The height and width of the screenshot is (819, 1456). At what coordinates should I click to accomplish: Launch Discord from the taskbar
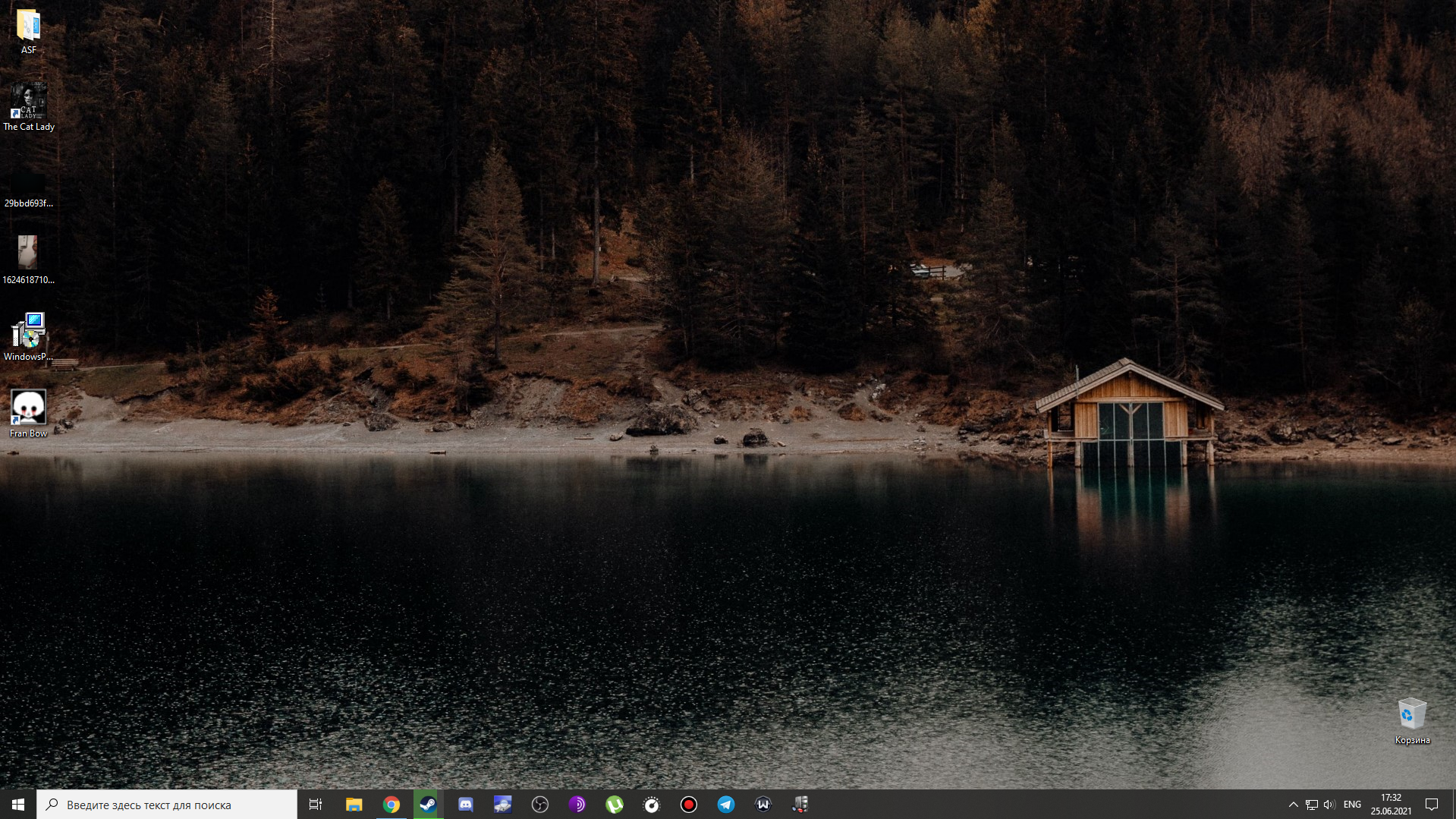pyautogui.click(x=465, y=805)
